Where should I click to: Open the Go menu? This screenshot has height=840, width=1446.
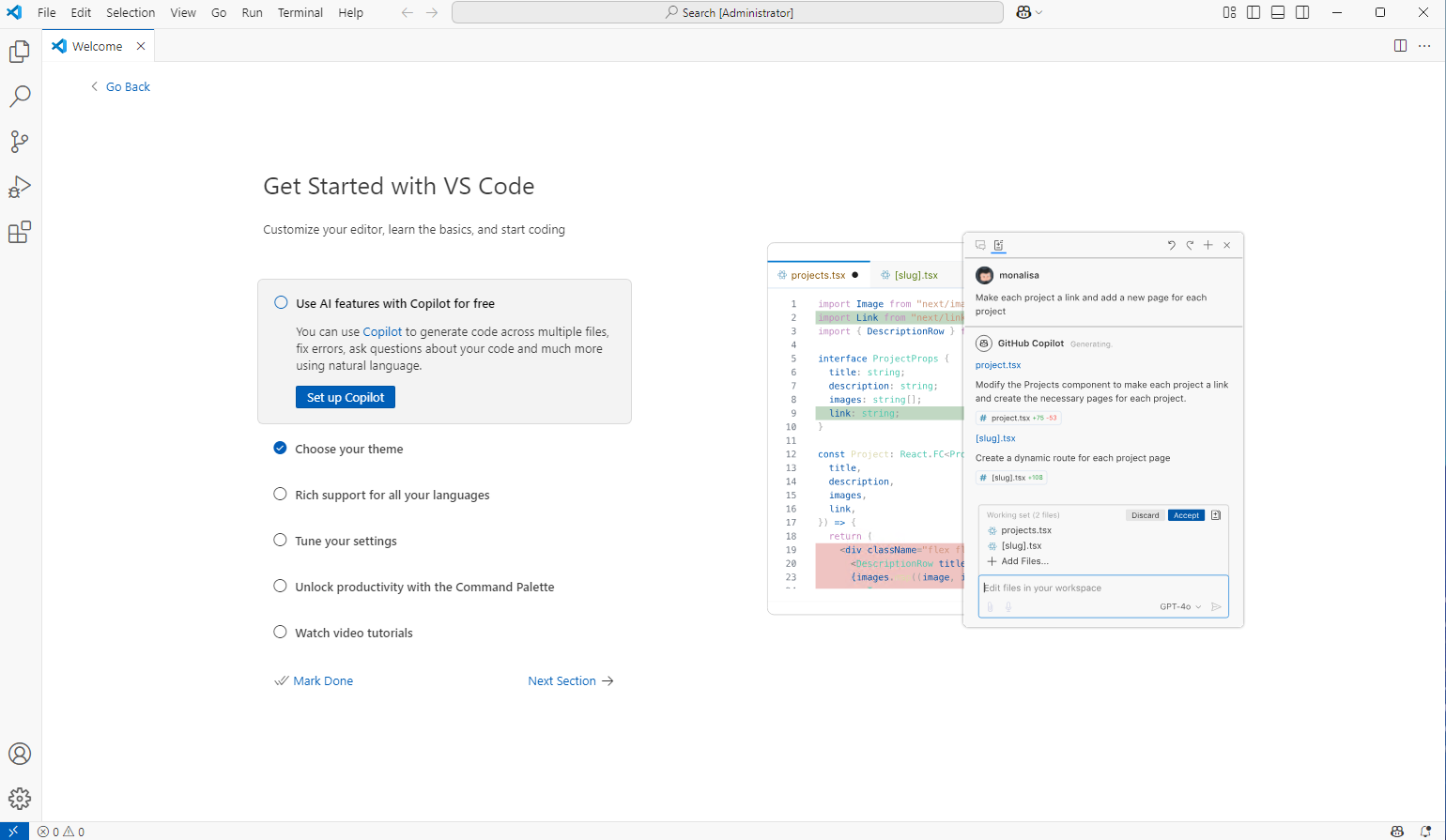pyautogui.click(x=219, y=12)
